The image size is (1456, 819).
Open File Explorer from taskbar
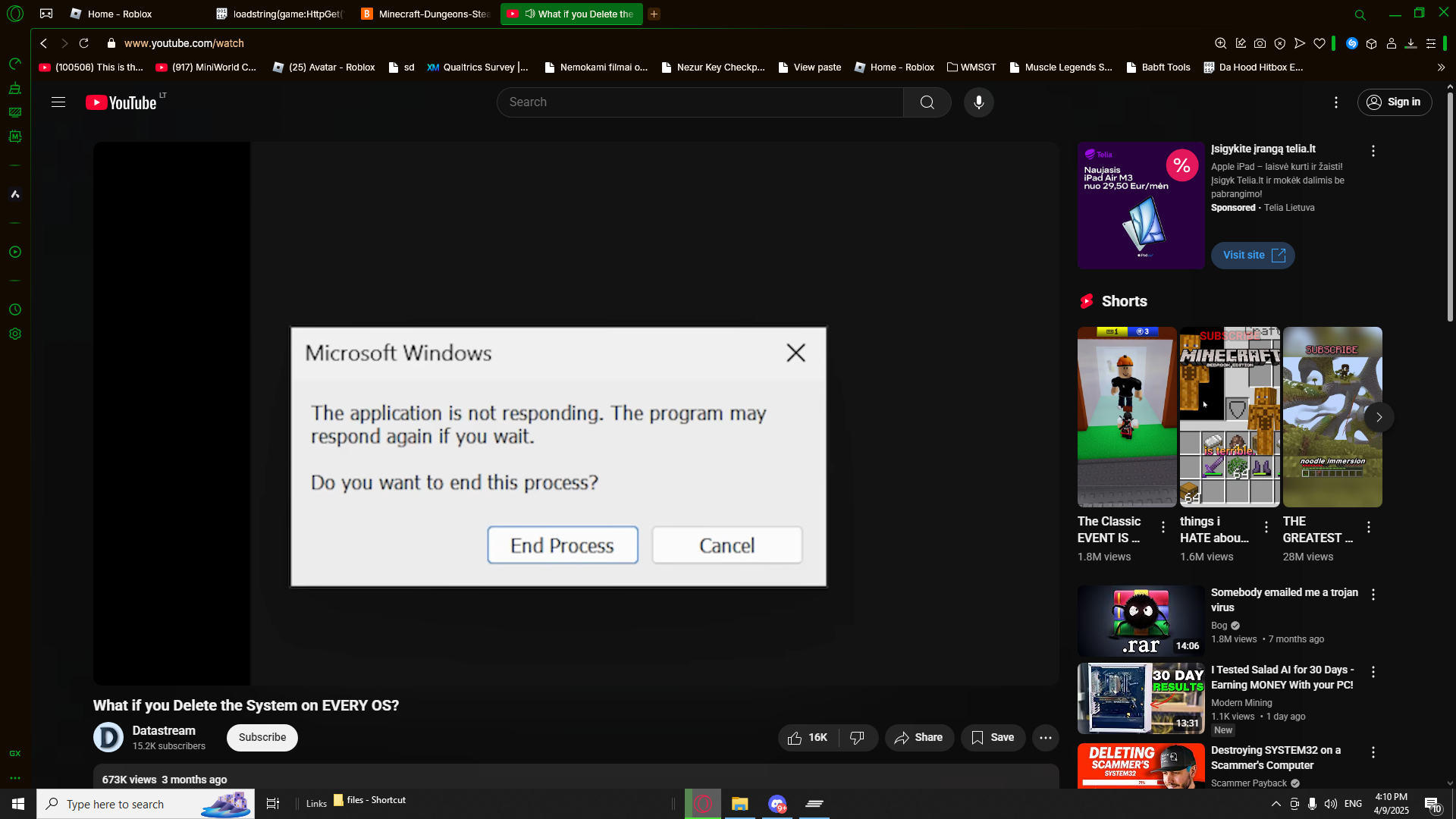click(x=739, y=804)
